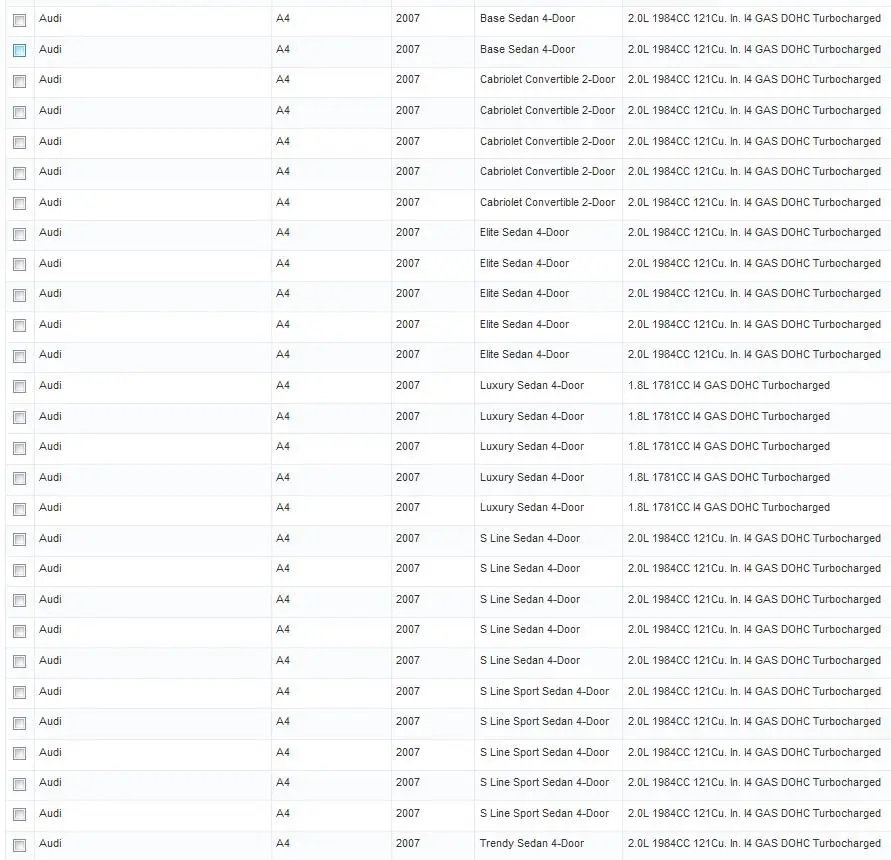Tick checkbox for the last Elite Sedan row
Viewport: 891px width, 860px height.
pos(19,356)
